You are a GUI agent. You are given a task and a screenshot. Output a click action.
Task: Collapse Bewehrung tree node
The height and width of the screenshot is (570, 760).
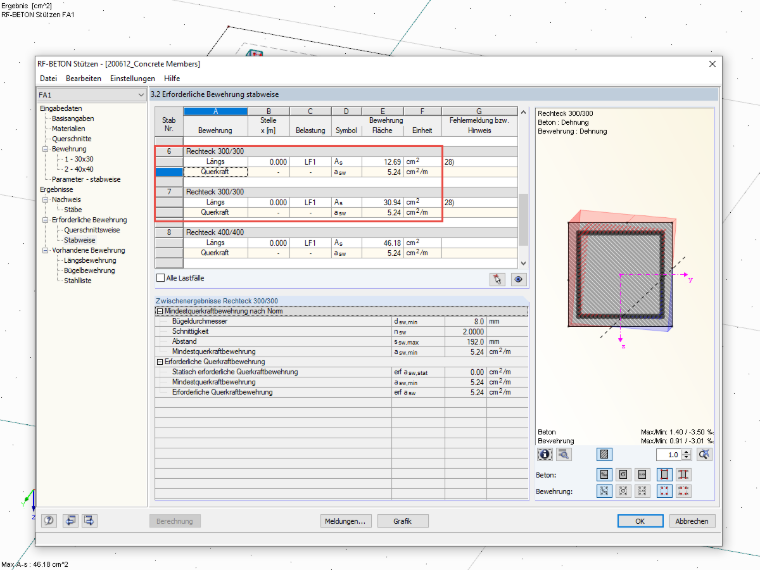pyautogui.click(x=45, y=149)
